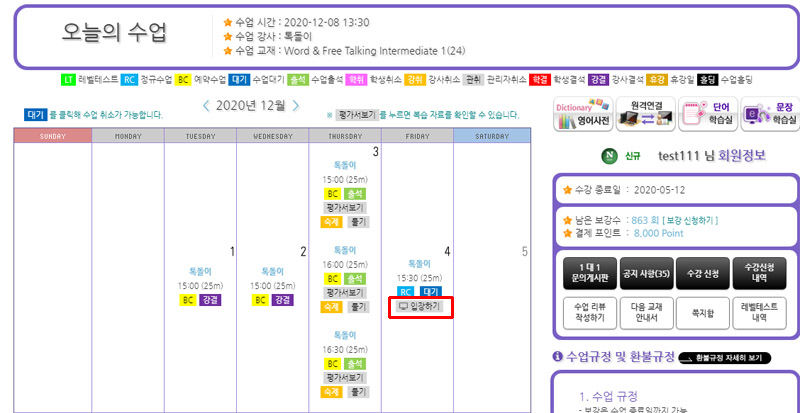The width and height of the screenshot is (800, 413).
Task: Open 레벨테스트 내역 history
Action: click(x=761, y=312)
